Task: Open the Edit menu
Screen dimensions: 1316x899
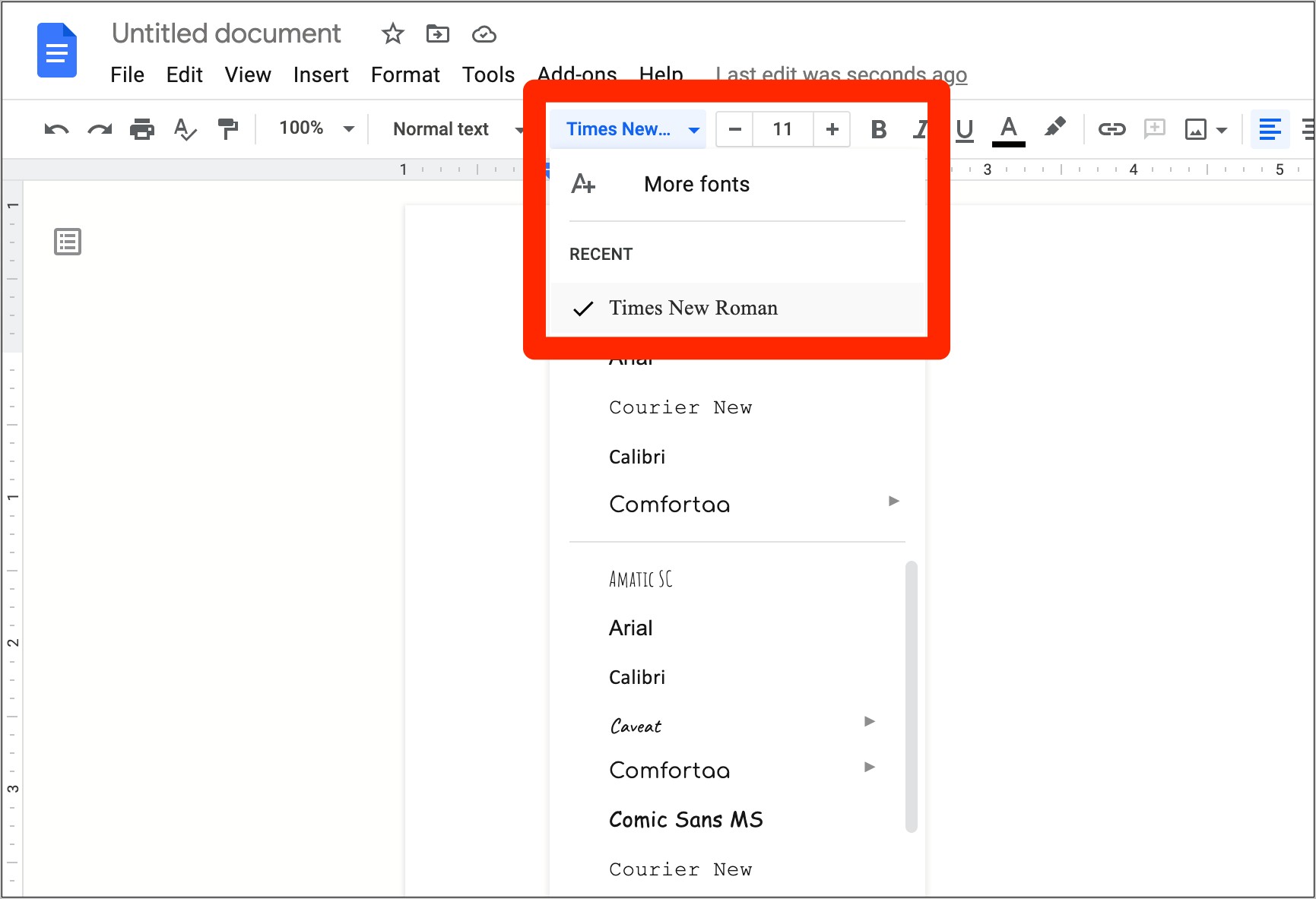Action: [185, 74]
